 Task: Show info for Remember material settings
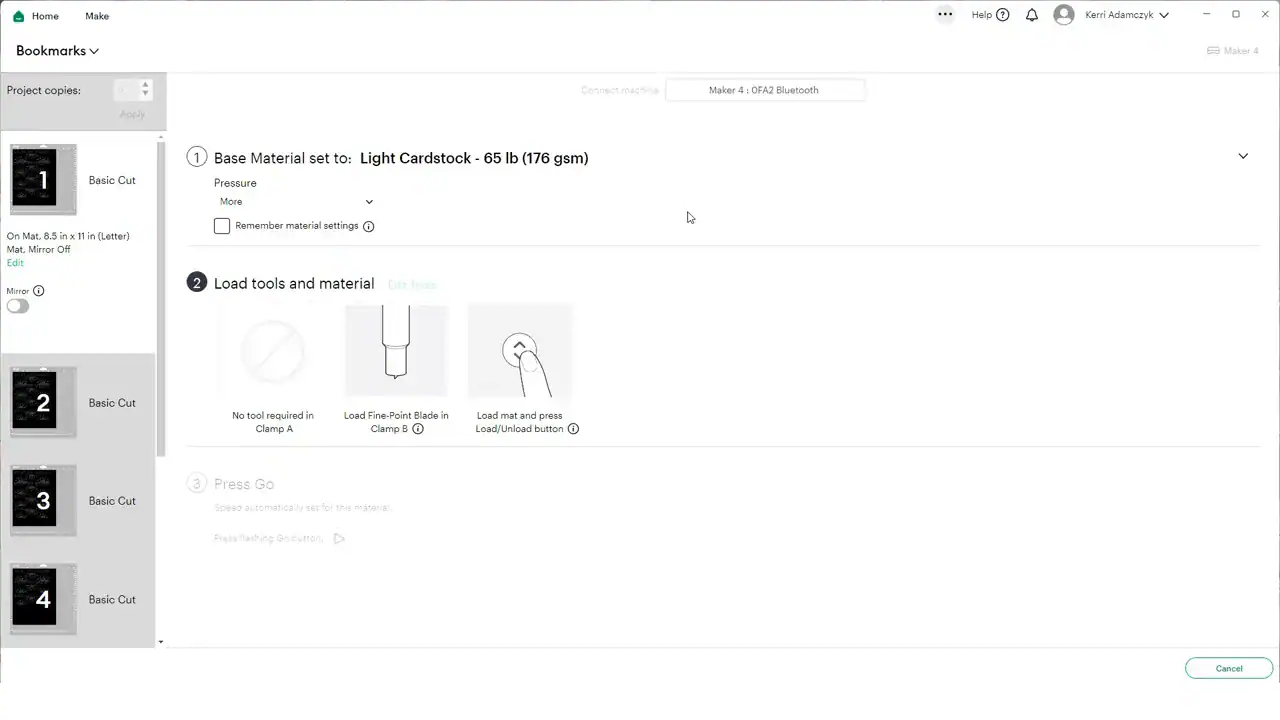tap(368, 226)
